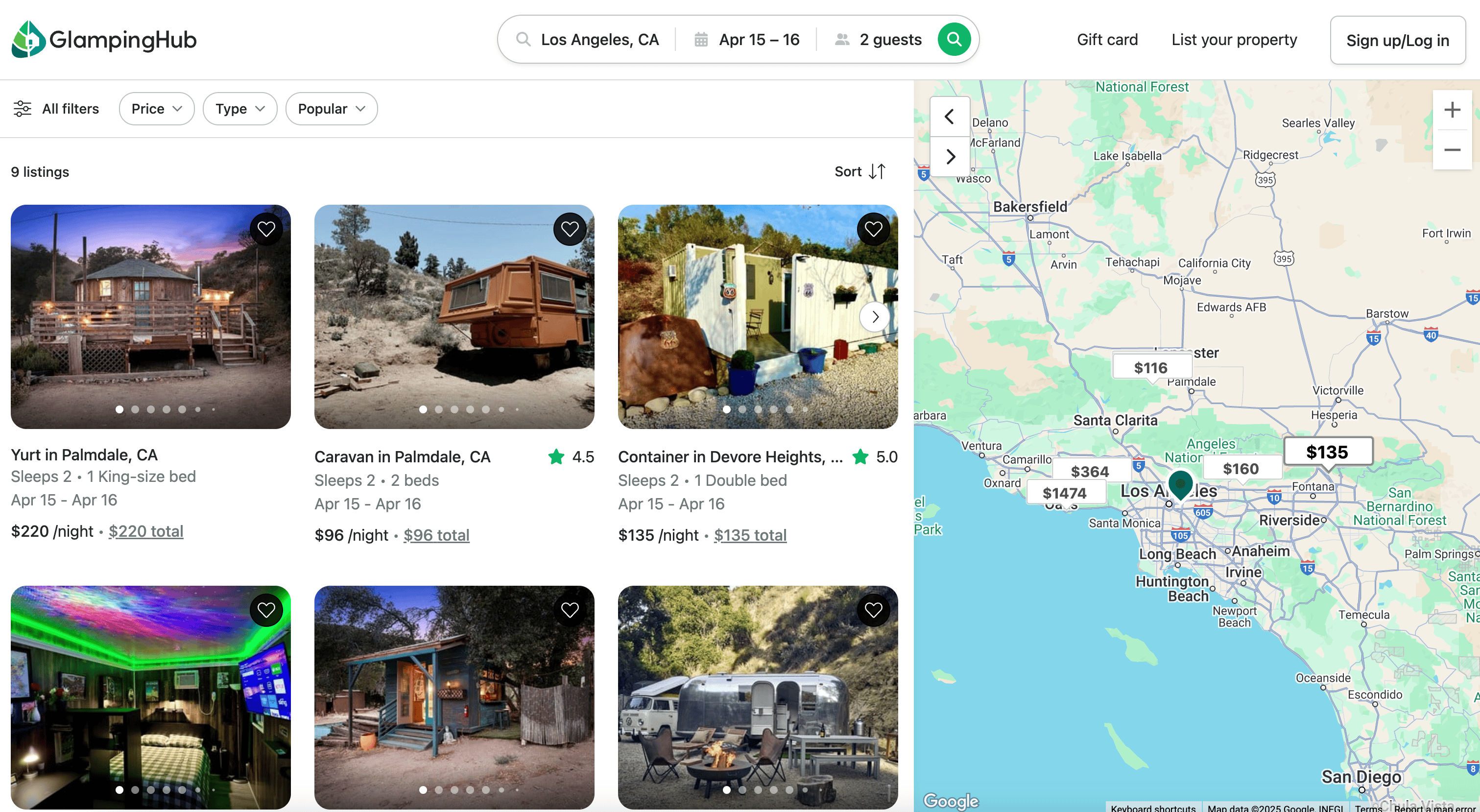The height and width of the screenshot is (812, 1480).
Task: Expand the Price filter dropdown
Action: (156, 109)
